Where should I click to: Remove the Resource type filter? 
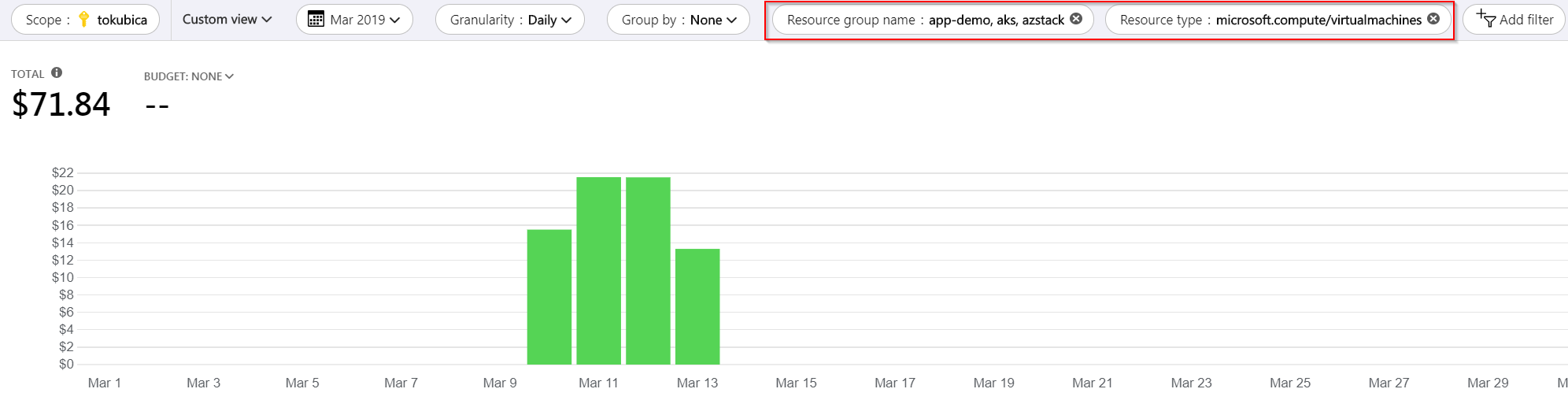coord(1433,19)
